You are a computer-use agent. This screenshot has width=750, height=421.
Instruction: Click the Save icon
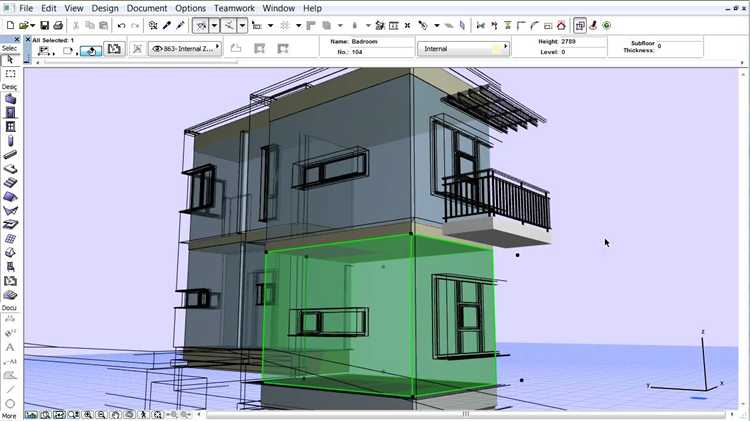click(x=44, y=25)
